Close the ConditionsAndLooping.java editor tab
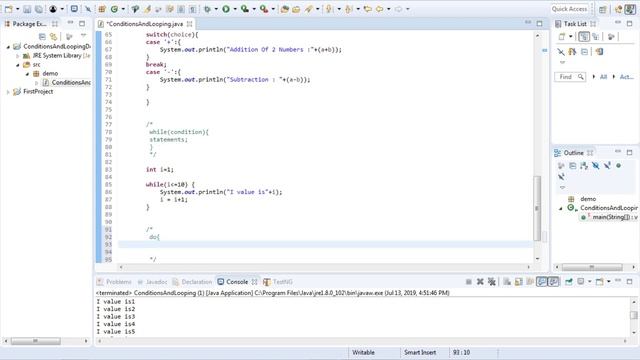The height and width of the screenshot is (360, 640). tap(189, 24)
